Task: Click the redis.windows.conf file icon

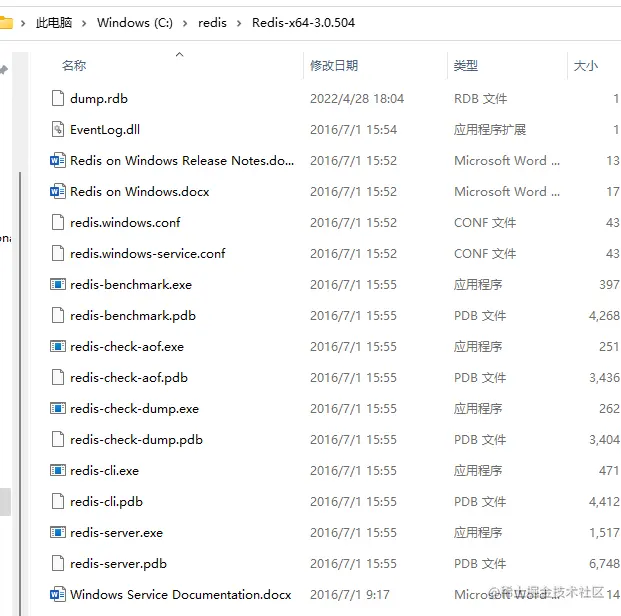Action: pyautogui.click(x=58, y=222)
